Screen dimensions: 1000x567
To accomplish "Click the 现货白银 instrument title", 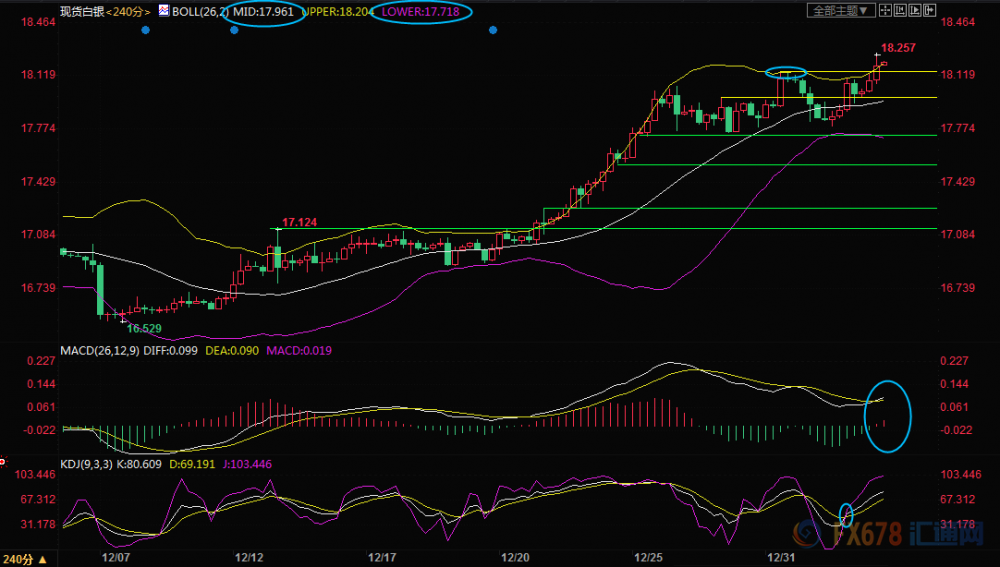I will pos(82,11).
